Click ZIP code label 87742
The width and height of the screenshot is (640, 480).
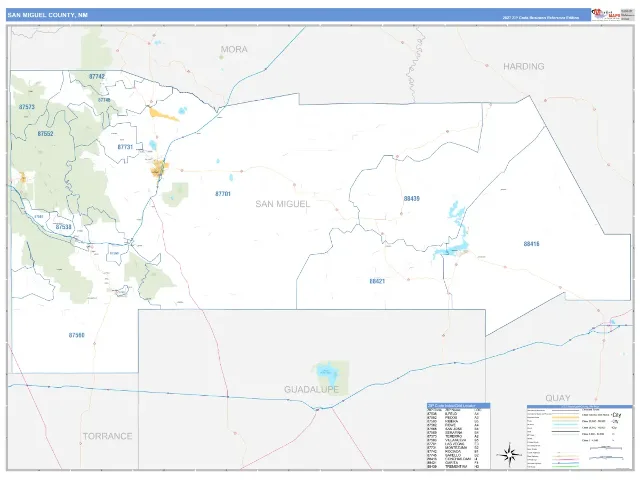(x=97, y=76)
